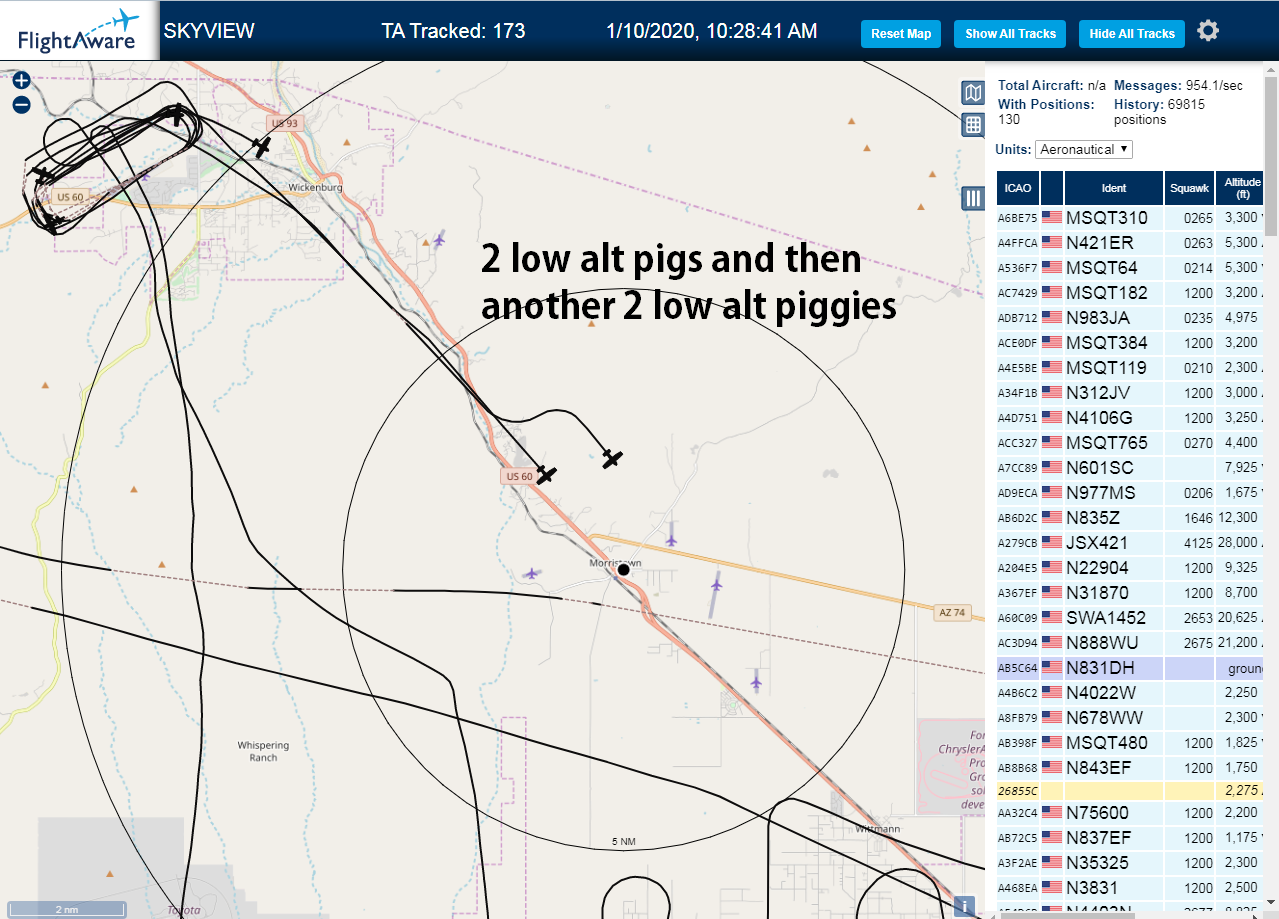Select aircraft row N835Z

(x=1130, y=517)
